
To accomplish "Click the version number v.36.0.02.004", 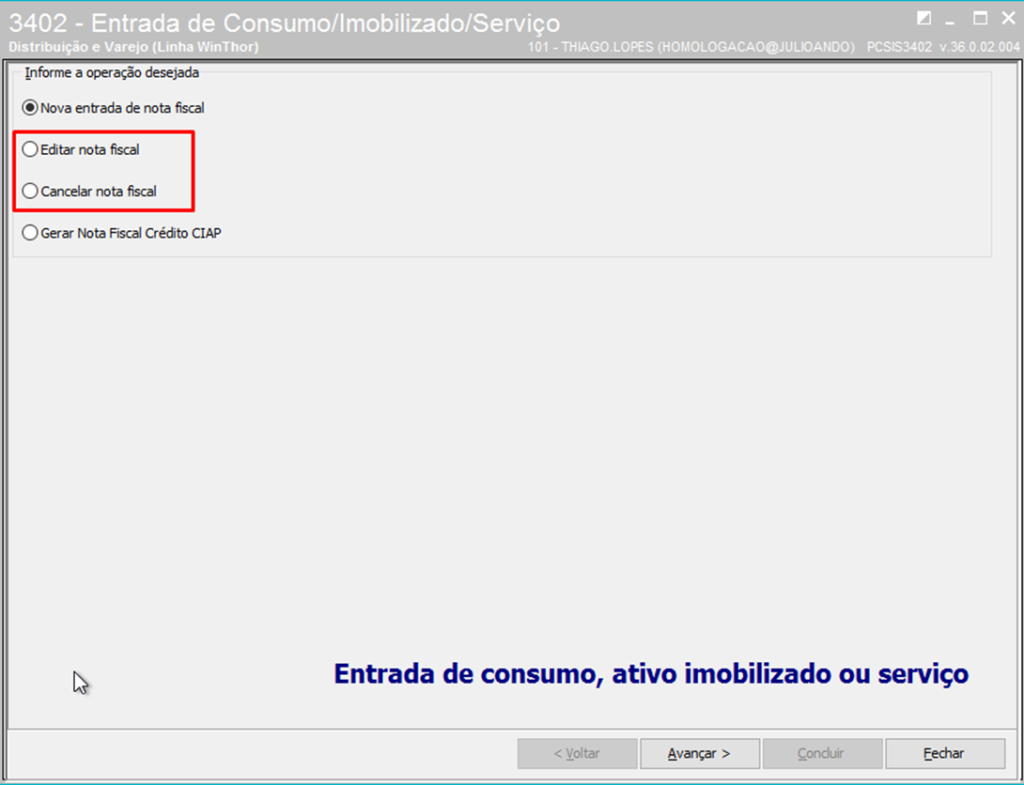I will pos(977,47).
